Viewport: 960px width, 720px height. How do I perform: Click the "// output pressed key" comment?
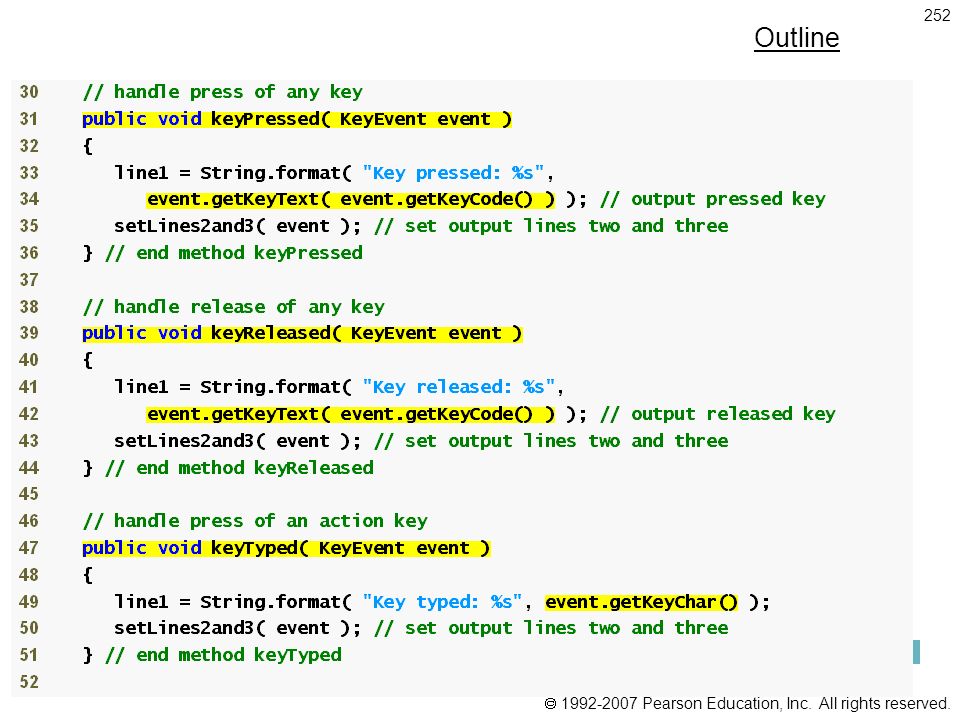[713, 200]
